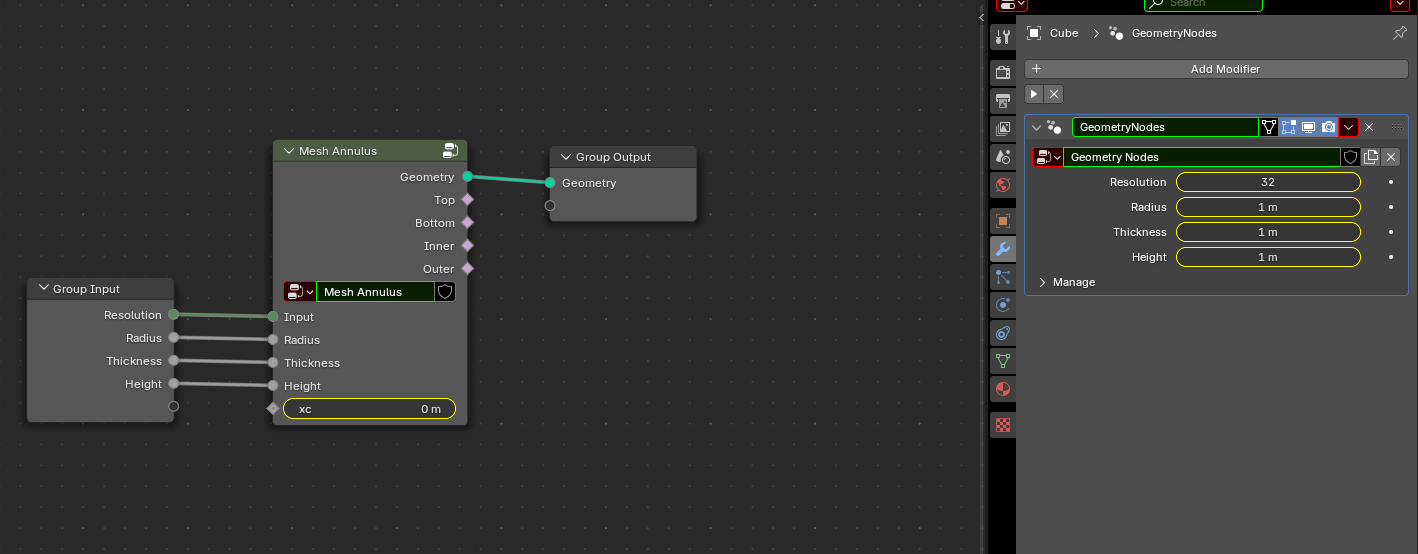
Task: Click the Radius 1 m field
Action: [x=1268, y=207]
